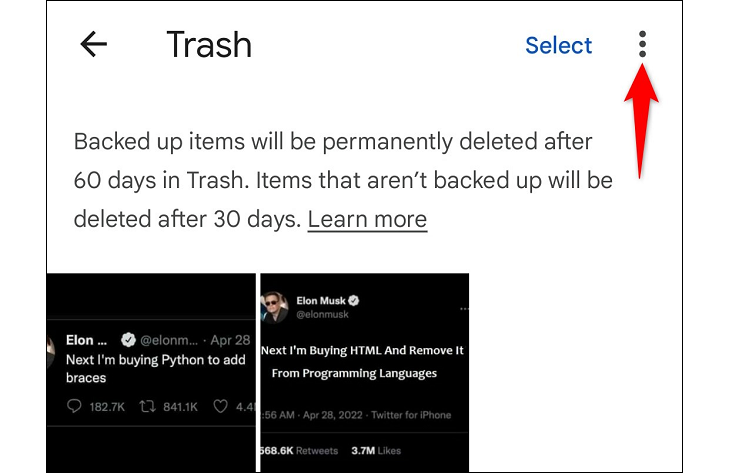The width and height of the screenshot is (730, 473).
Task: Open the Learn more link
Action: click(367, 219)
